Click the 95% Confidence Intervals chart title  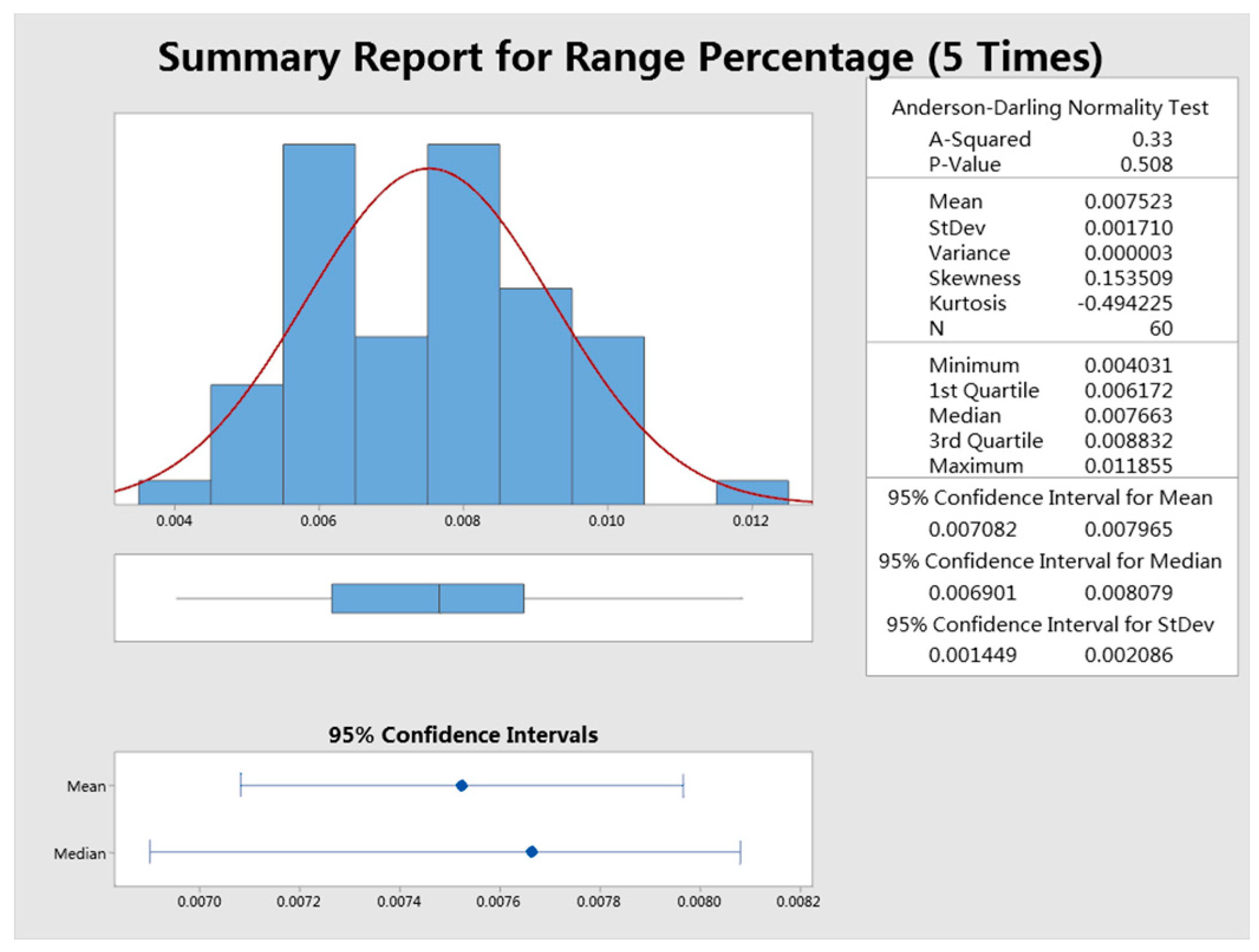463,735
